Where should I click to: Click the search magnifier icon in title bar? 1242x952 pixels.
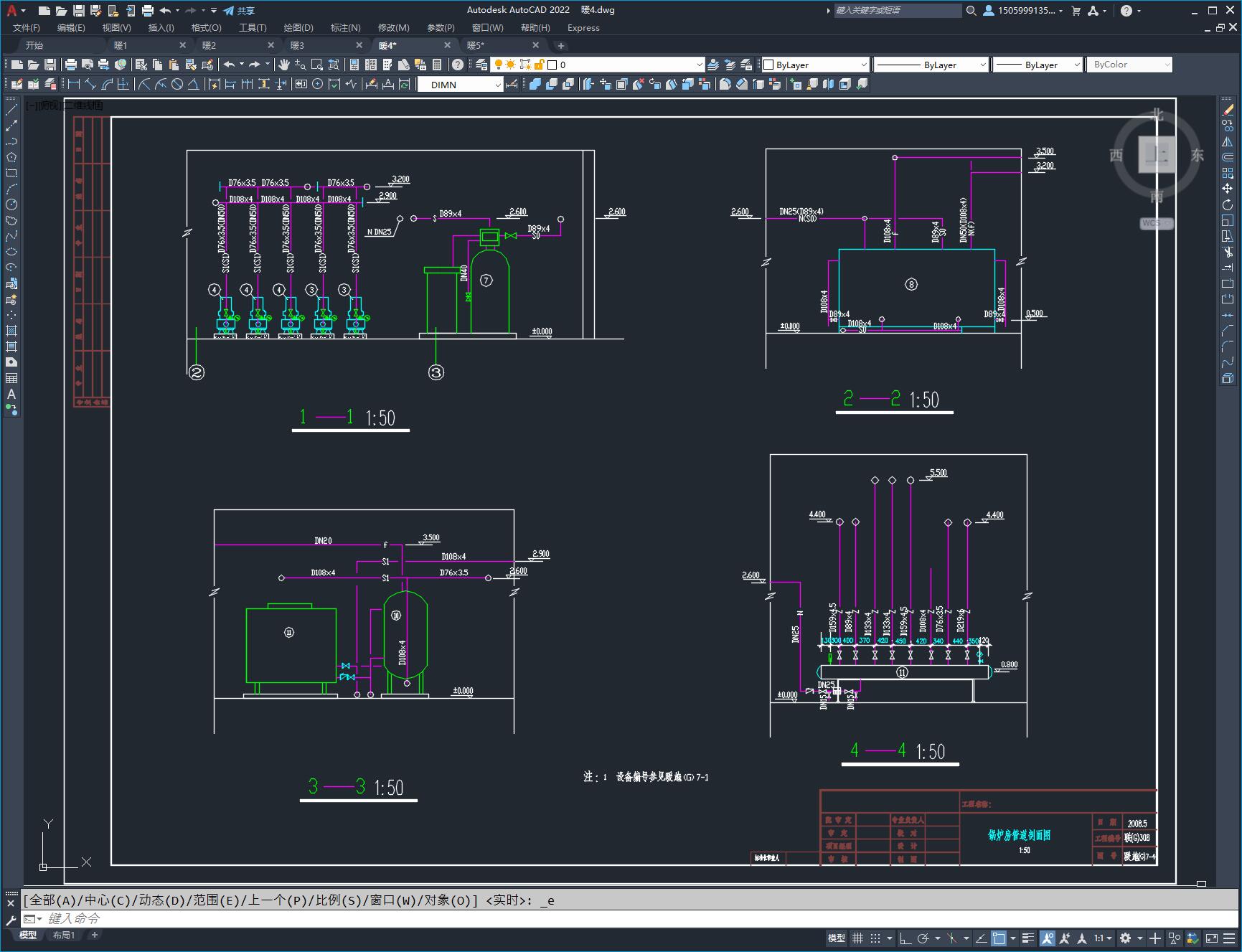tap(971, 11)
